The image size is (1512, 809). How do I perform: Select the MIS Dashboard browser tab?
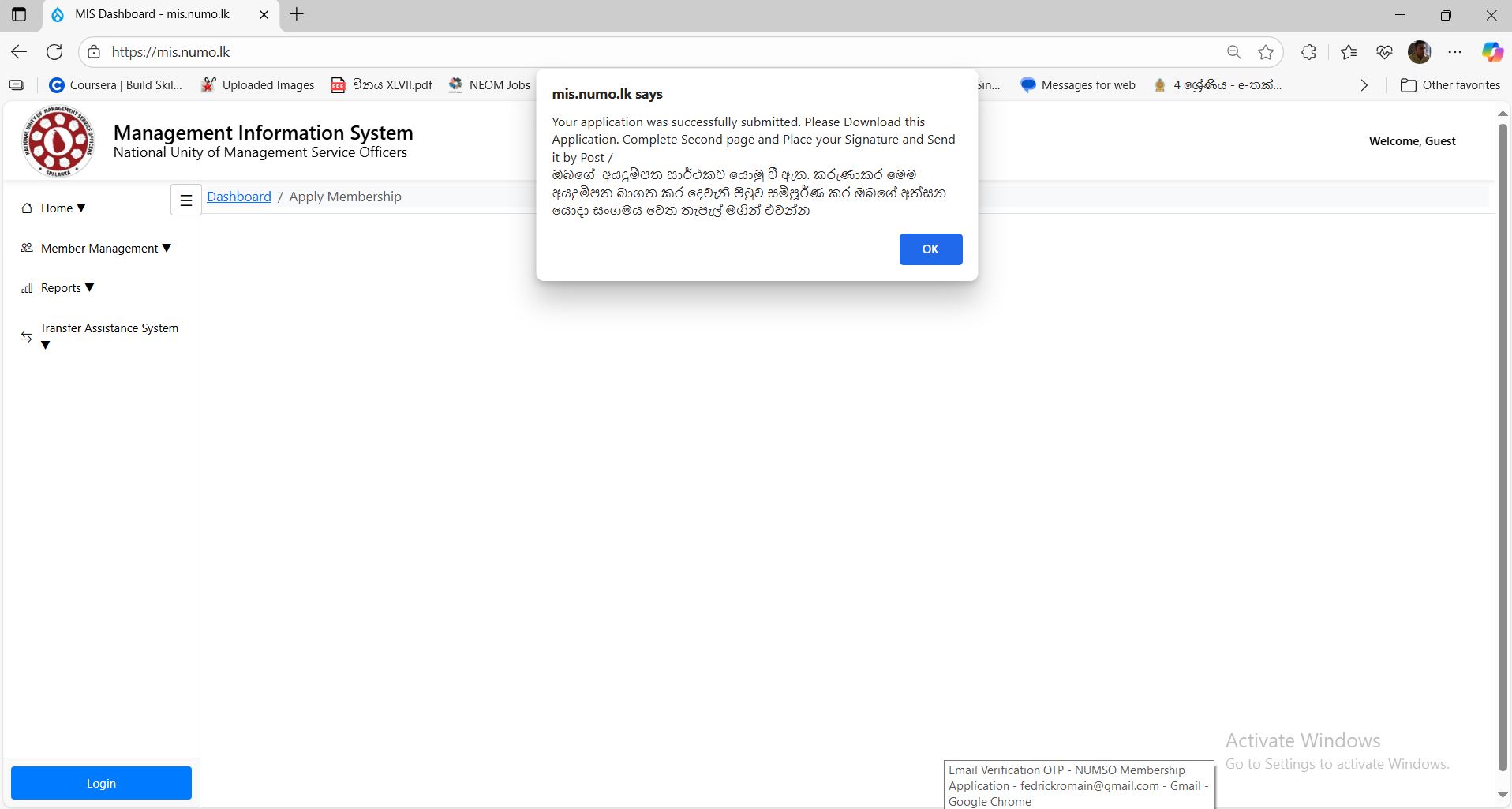(x=152, y=14)
